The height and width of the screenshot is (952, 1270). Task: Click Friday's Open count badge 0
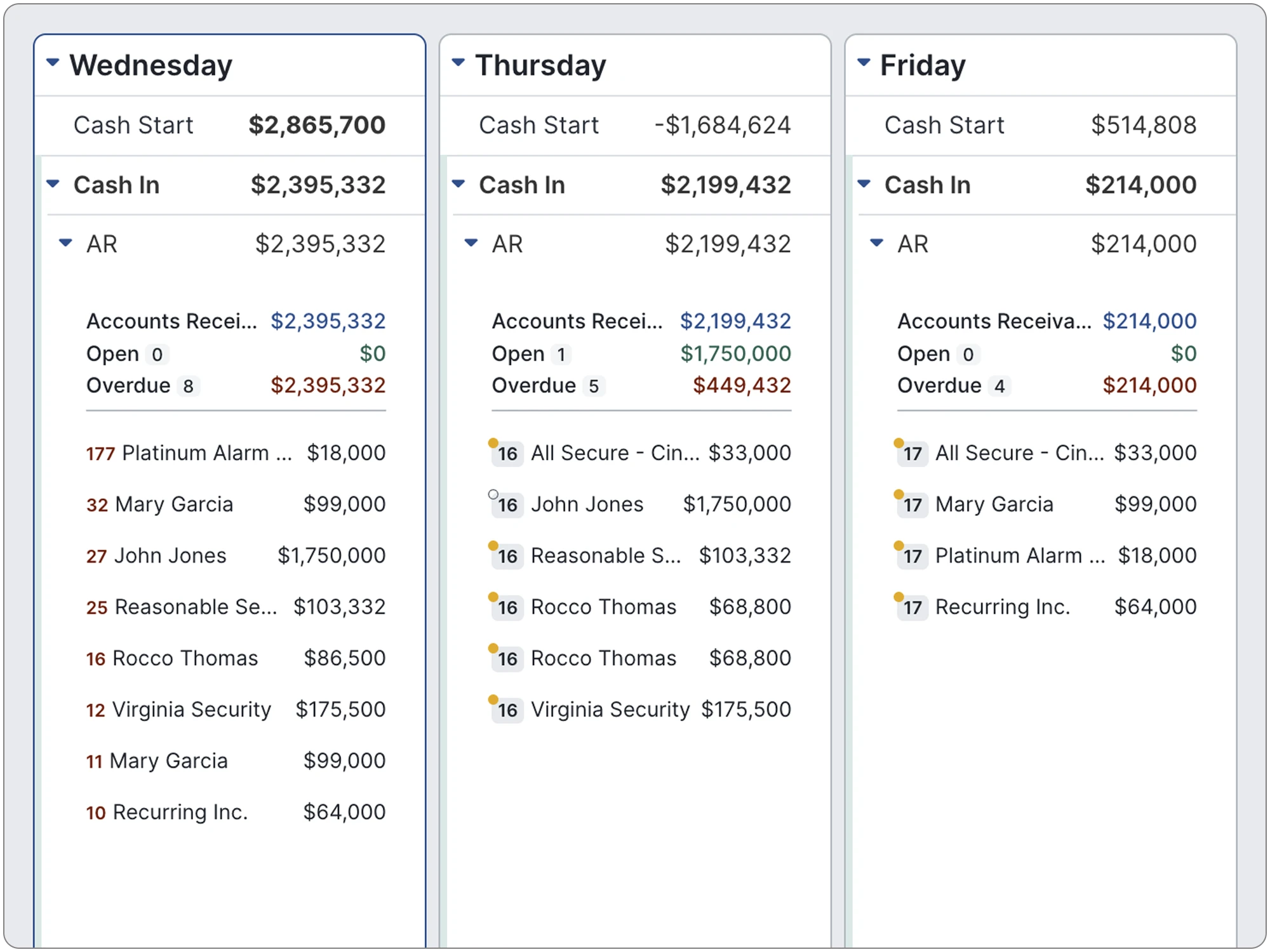point(968,354)
